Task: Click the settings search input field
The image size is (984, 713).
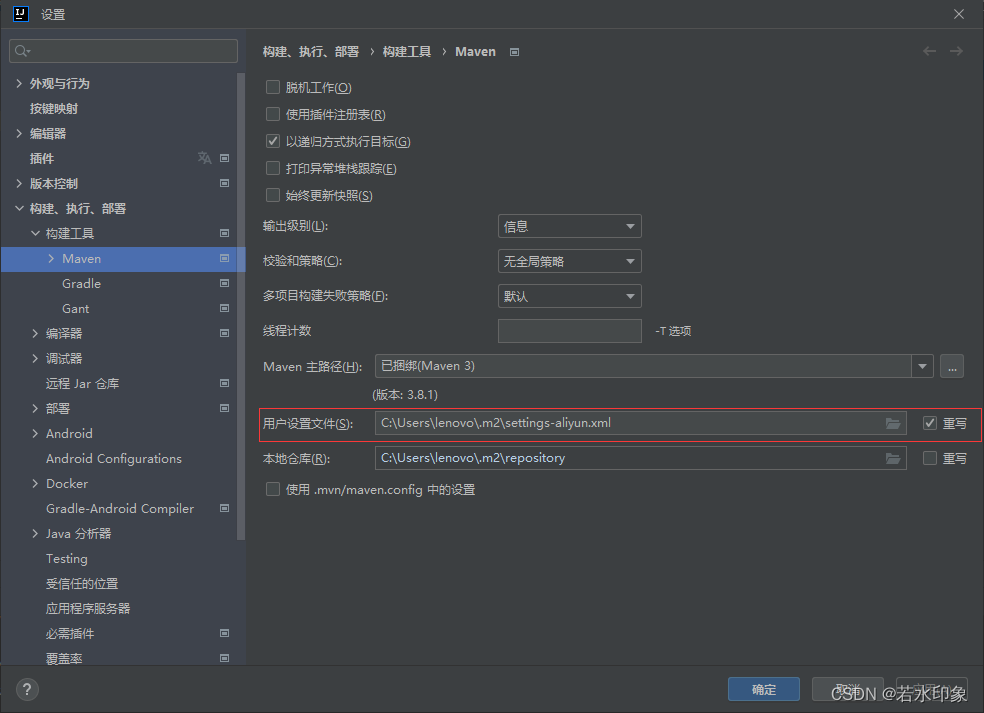Action: click(124, 51)
